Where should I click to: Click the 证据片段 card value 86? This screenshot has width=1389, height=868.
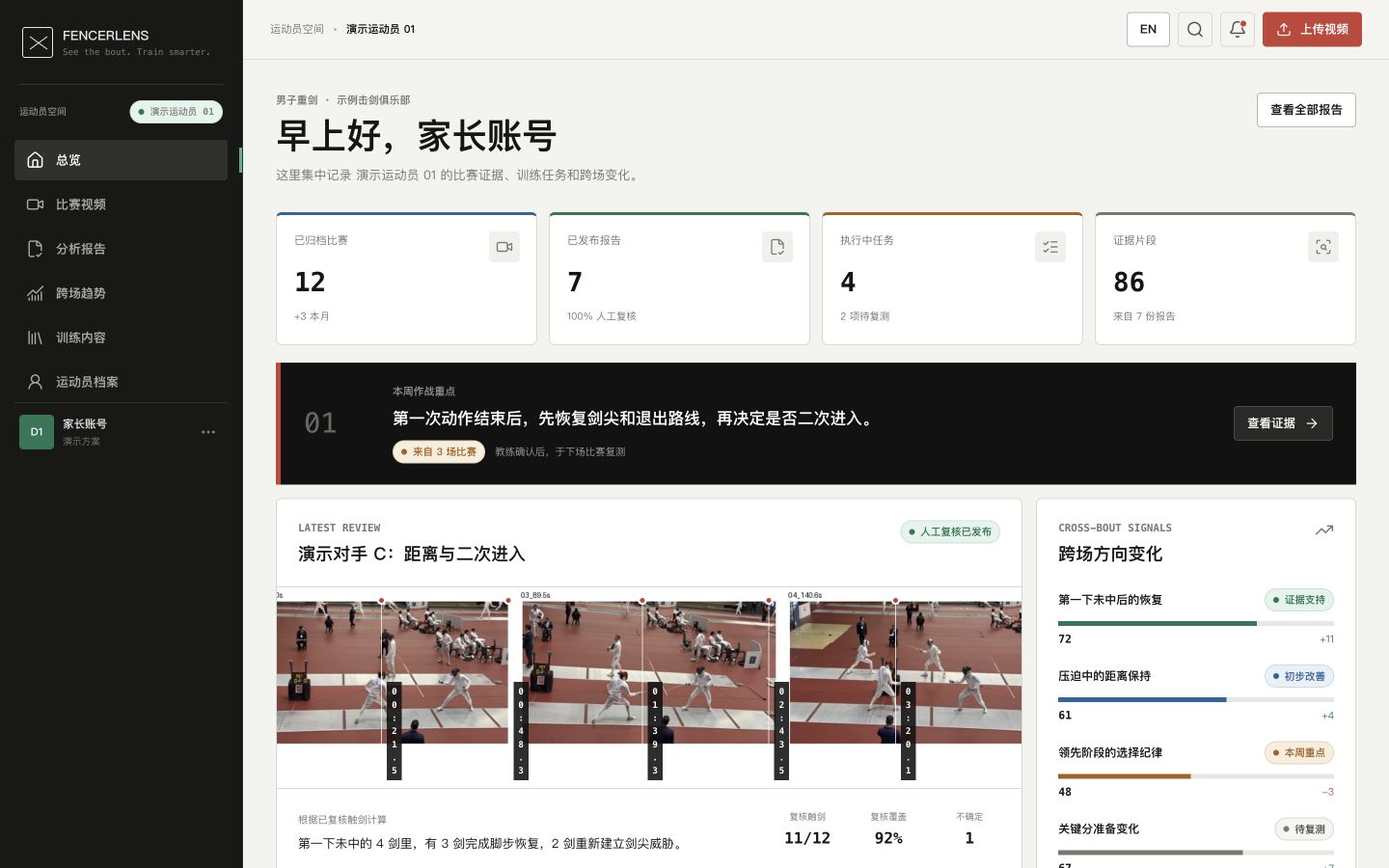[x=1129, y=282]
